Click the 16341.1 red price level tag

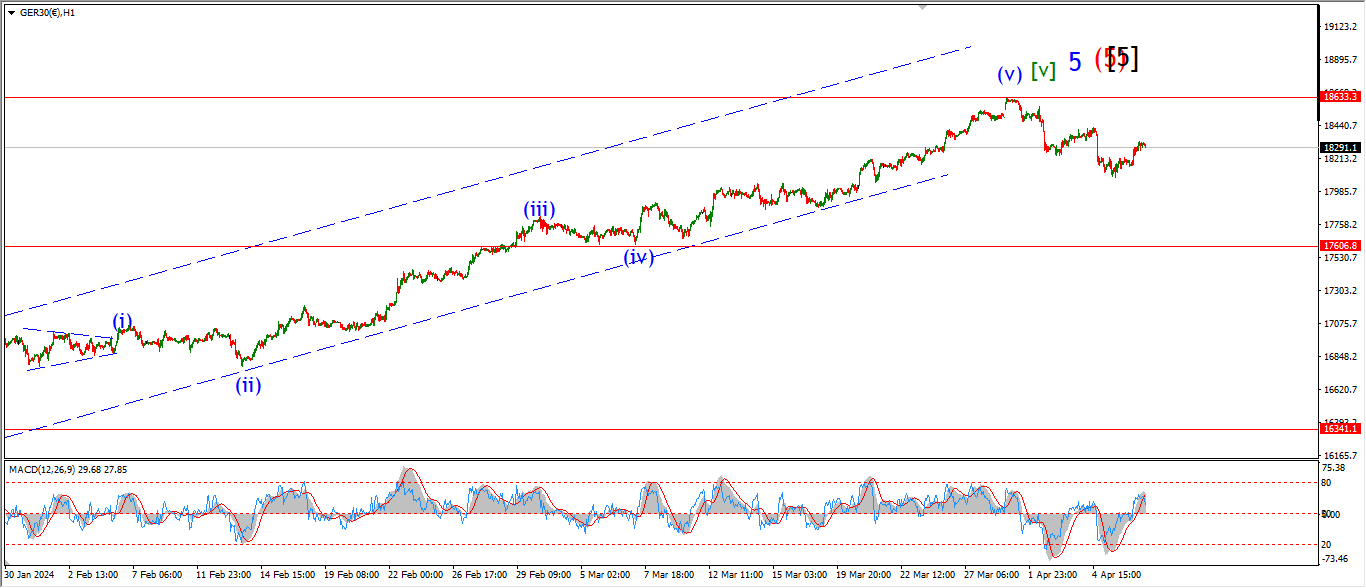(1340, 428)
